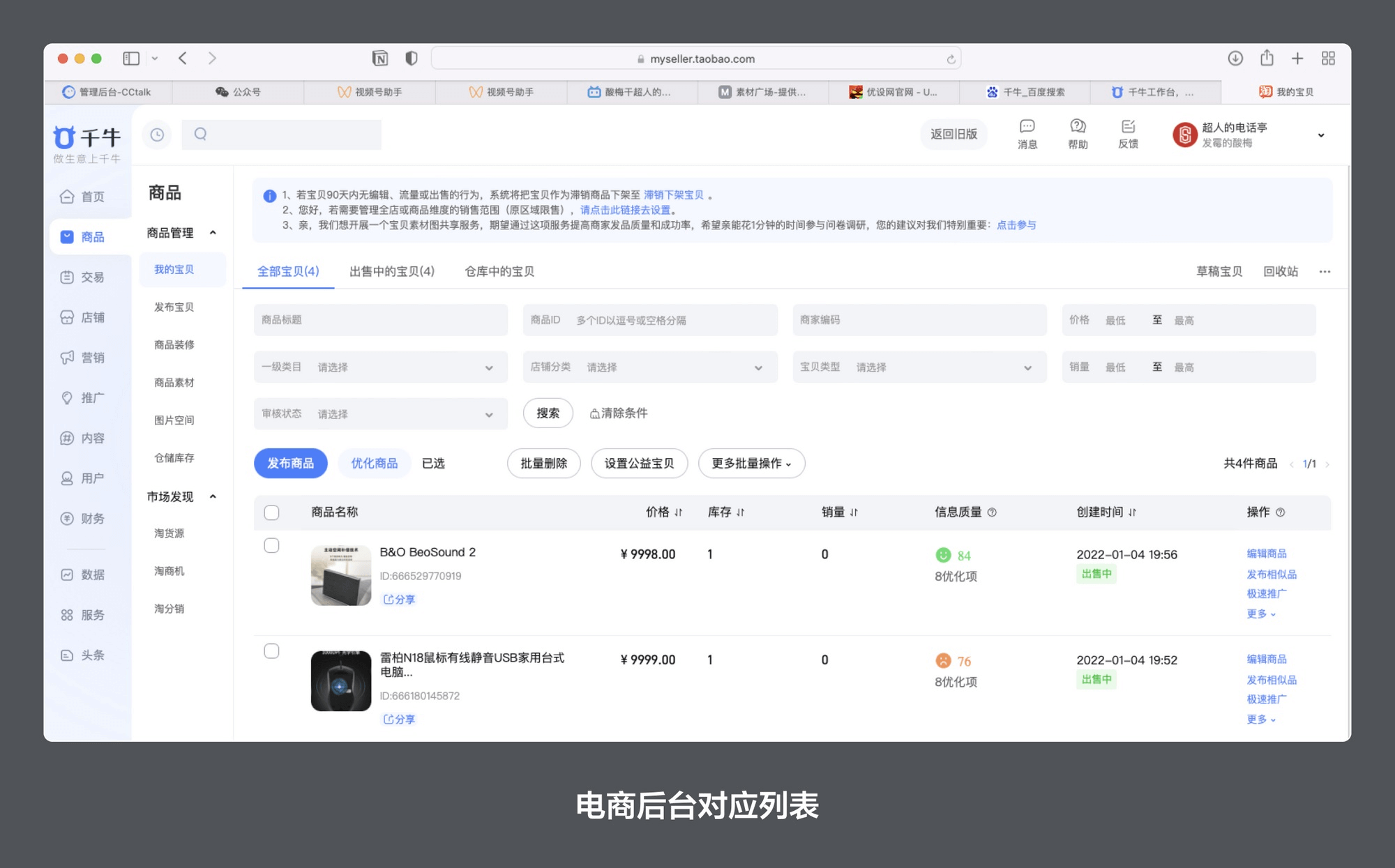Click the 信息质量 help question icon
Viewport: 1395px width, 868px height.
[992, 512]
